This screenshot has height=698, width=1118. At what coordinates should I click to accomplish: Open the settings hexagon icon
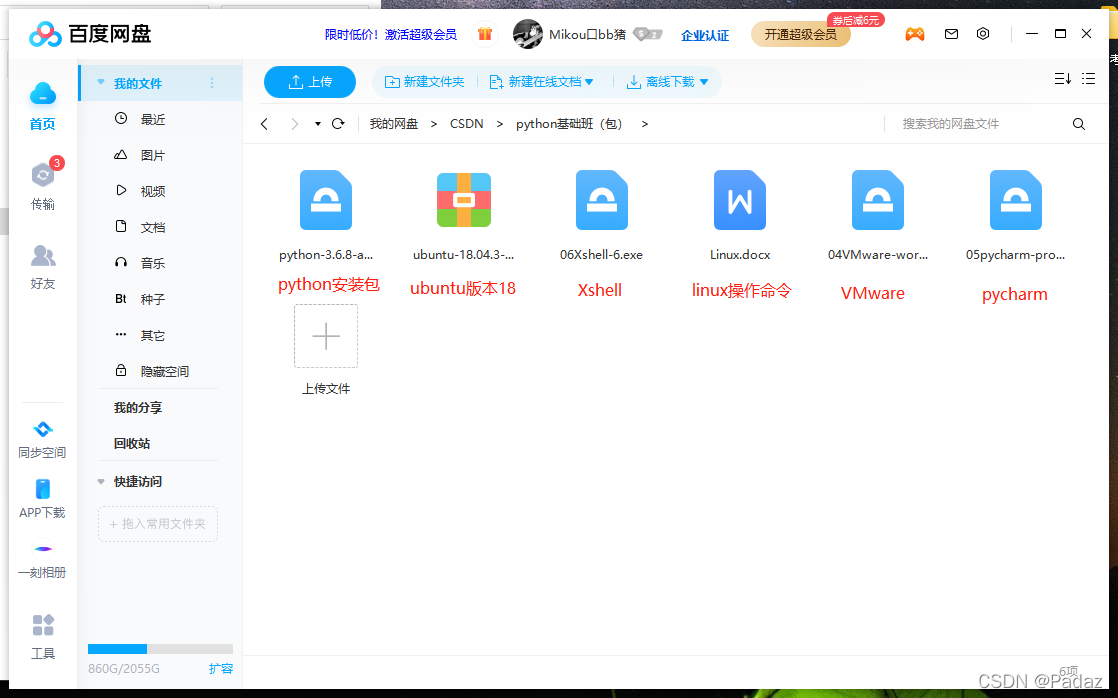pyautogui.click(x=983, y=34)
